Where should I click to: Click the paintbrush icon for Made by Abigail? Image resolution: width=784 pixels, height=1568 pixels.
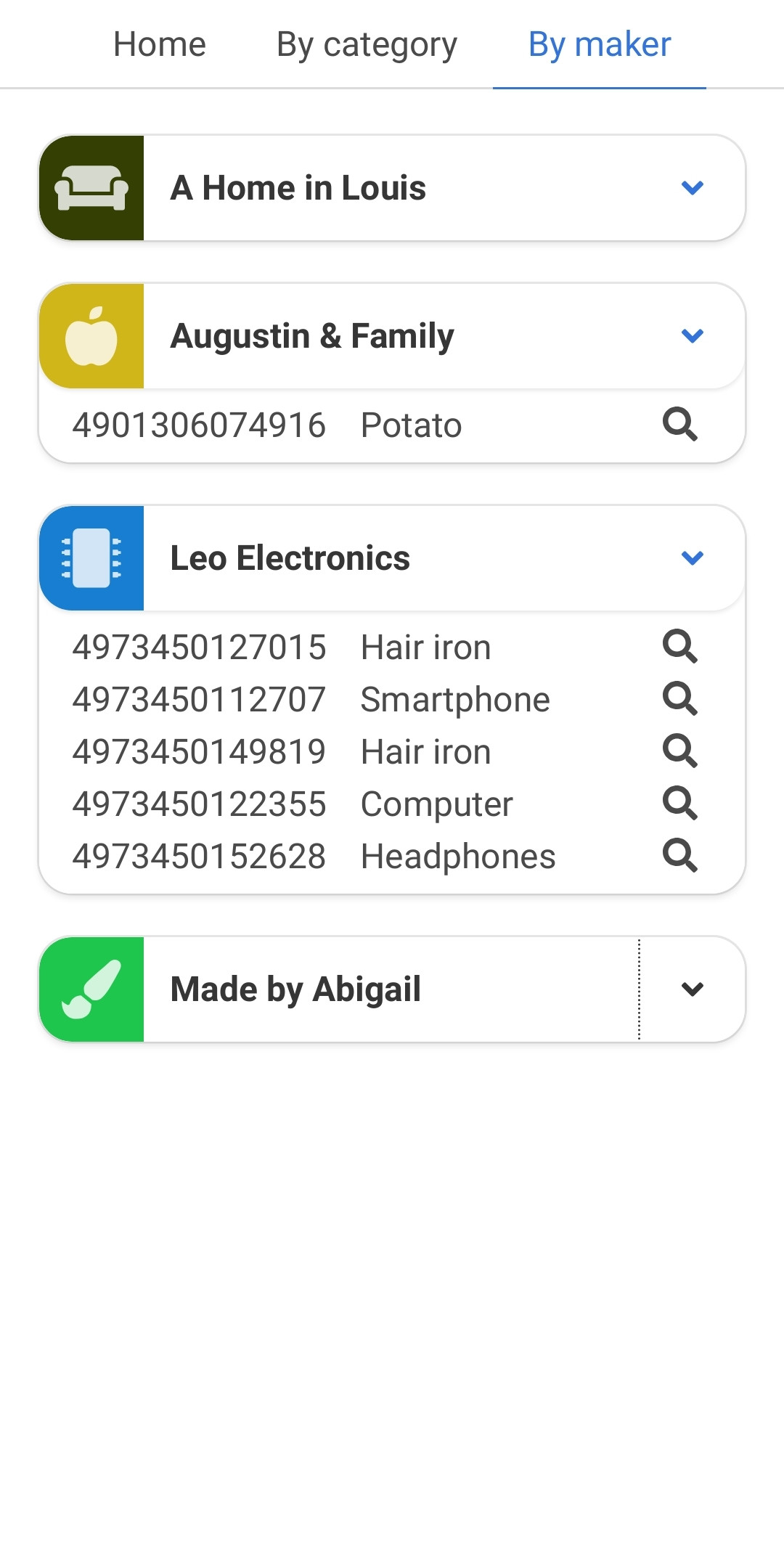point(91,989)
